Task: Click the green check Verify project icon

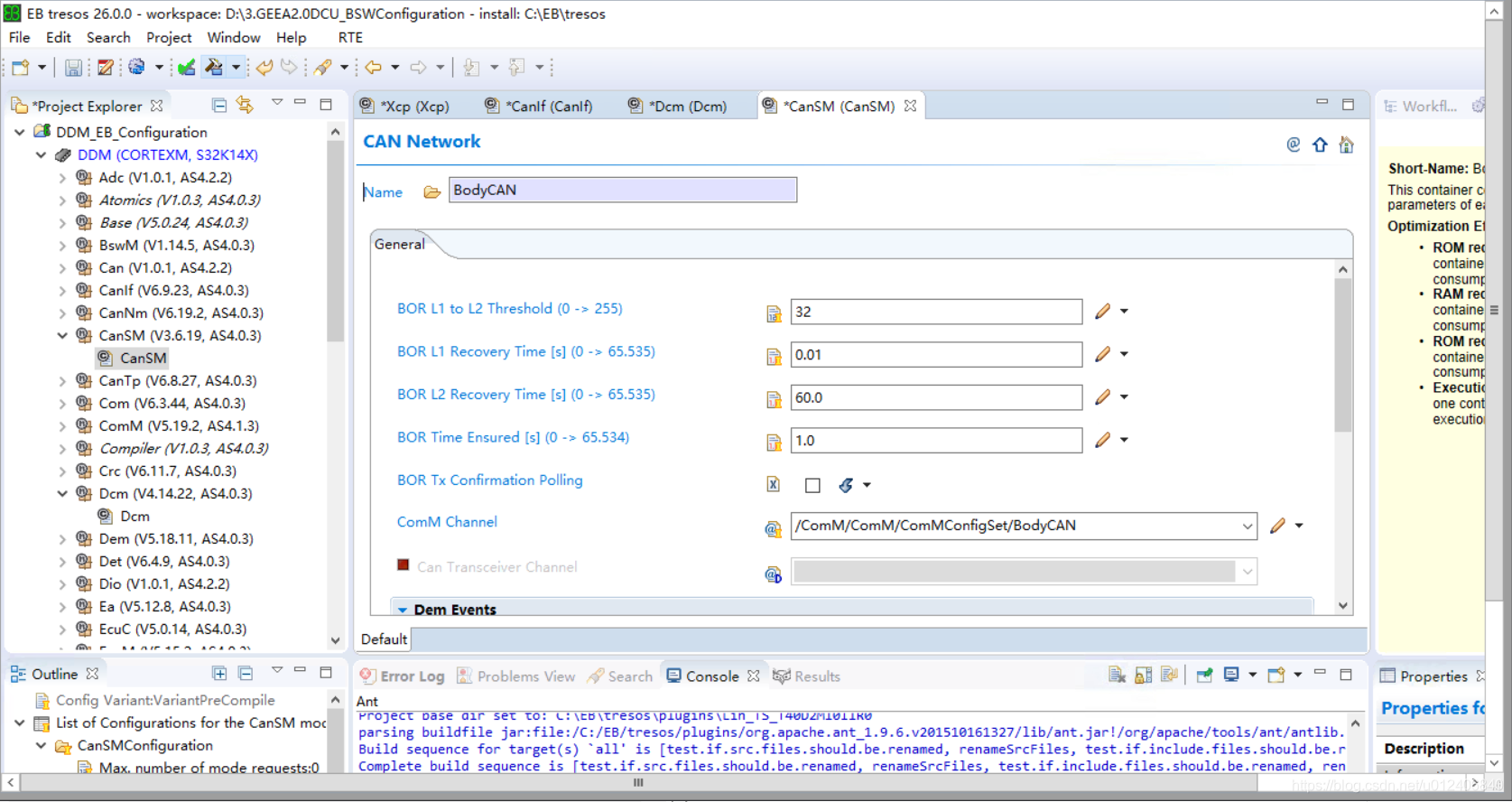Action: (x=187, y=68)
